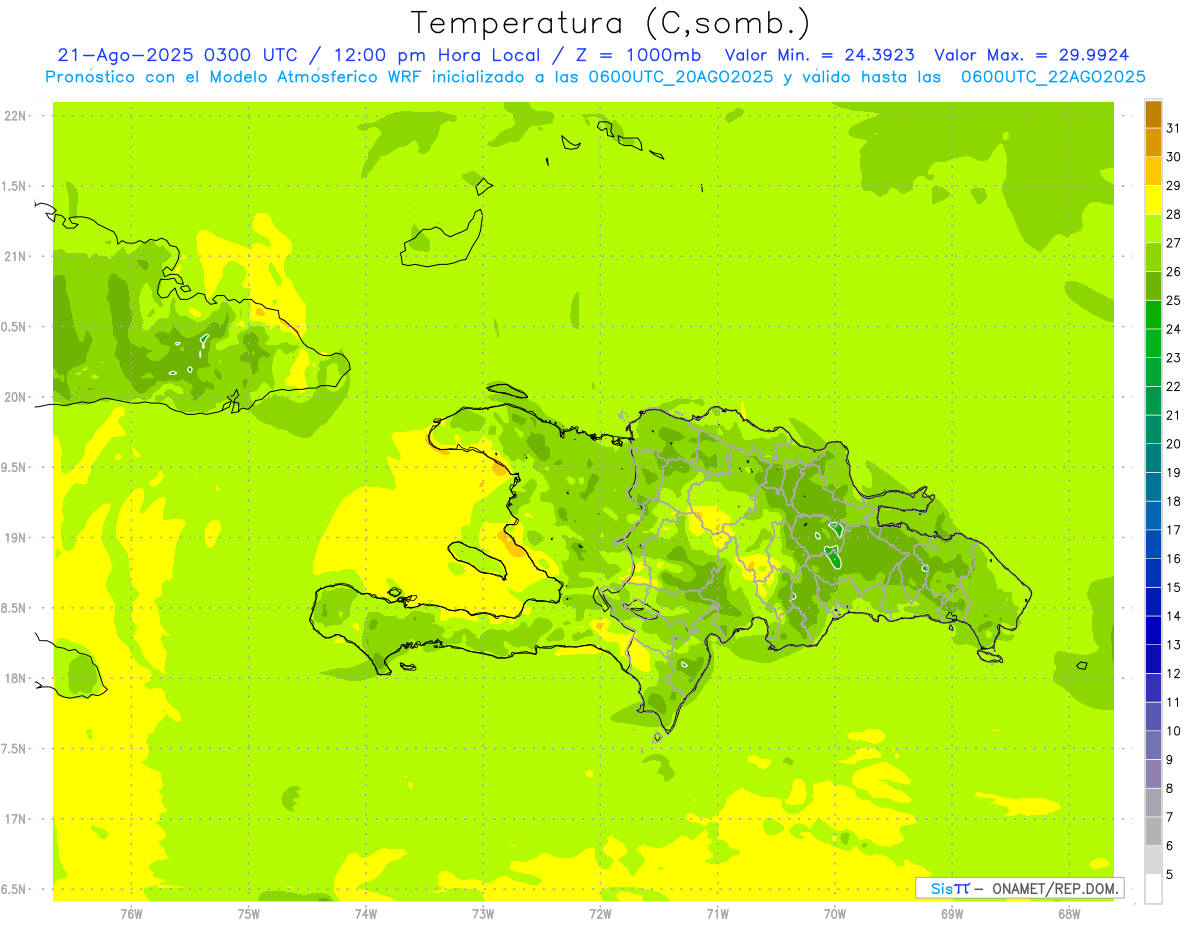
Task: Click the "19N" latitude label
Action: pyautogui.click(x=16, y=538)
